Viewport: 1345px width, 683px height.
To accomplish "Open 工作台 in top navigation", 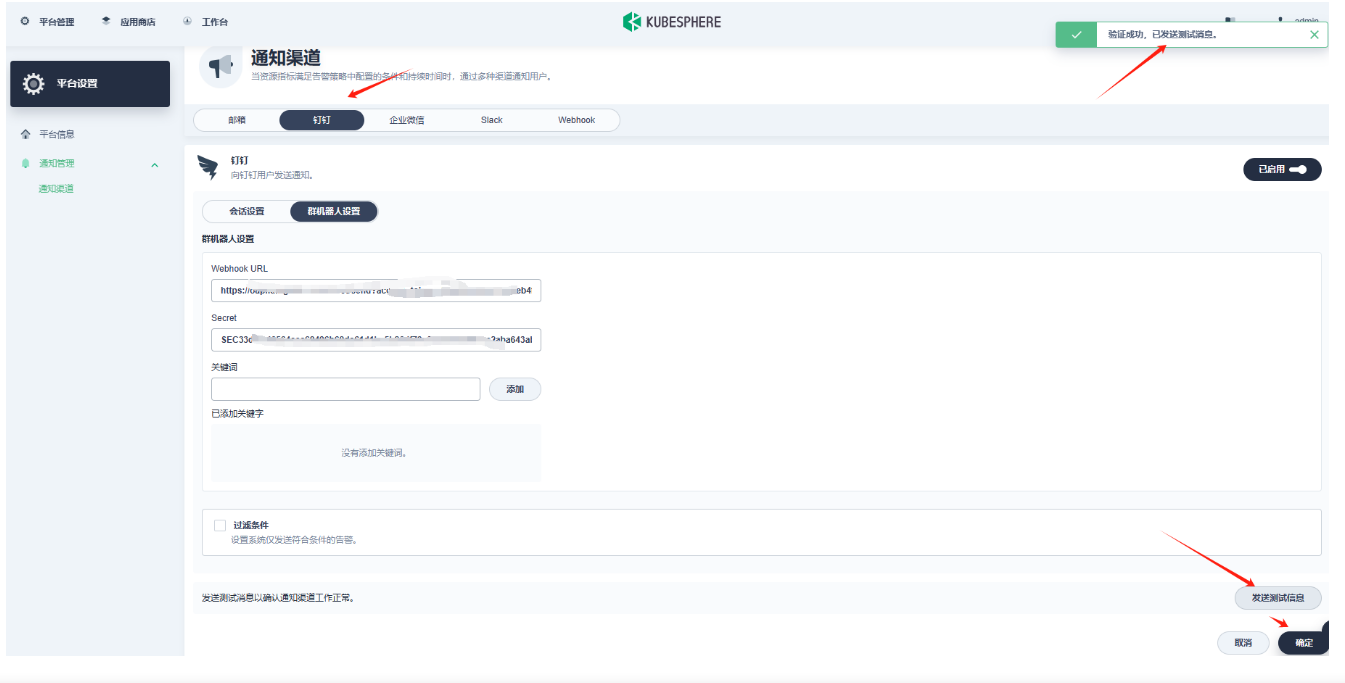I will pyautogui.click(x=215, y=22).
